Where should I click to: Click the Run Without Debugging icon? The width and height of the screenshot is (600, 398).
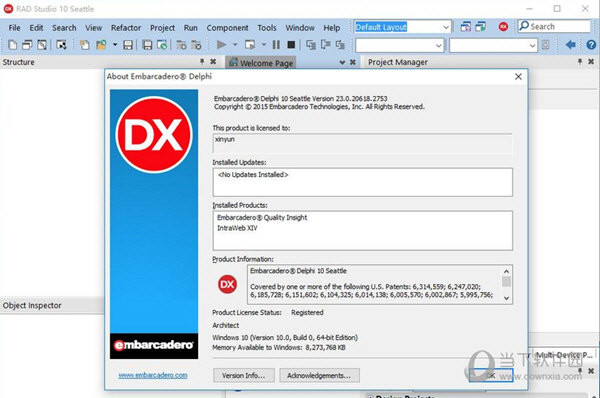pyautogui.click(x=250, y=45)
